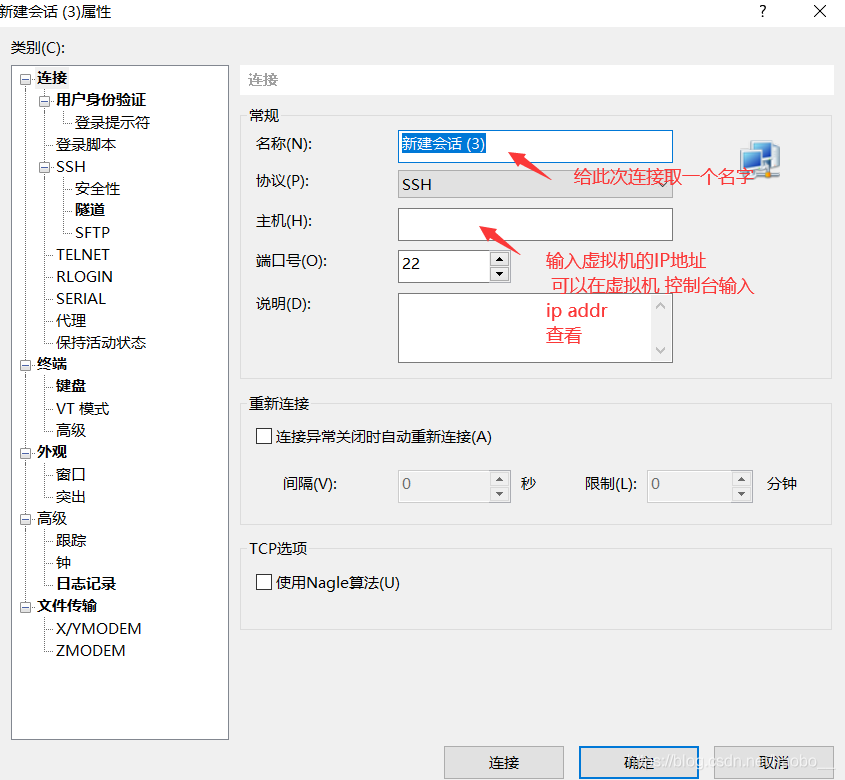Screen dimensions: 845x780
Task: Collapse the 文件传输 tree node
Action: [25, 607]
